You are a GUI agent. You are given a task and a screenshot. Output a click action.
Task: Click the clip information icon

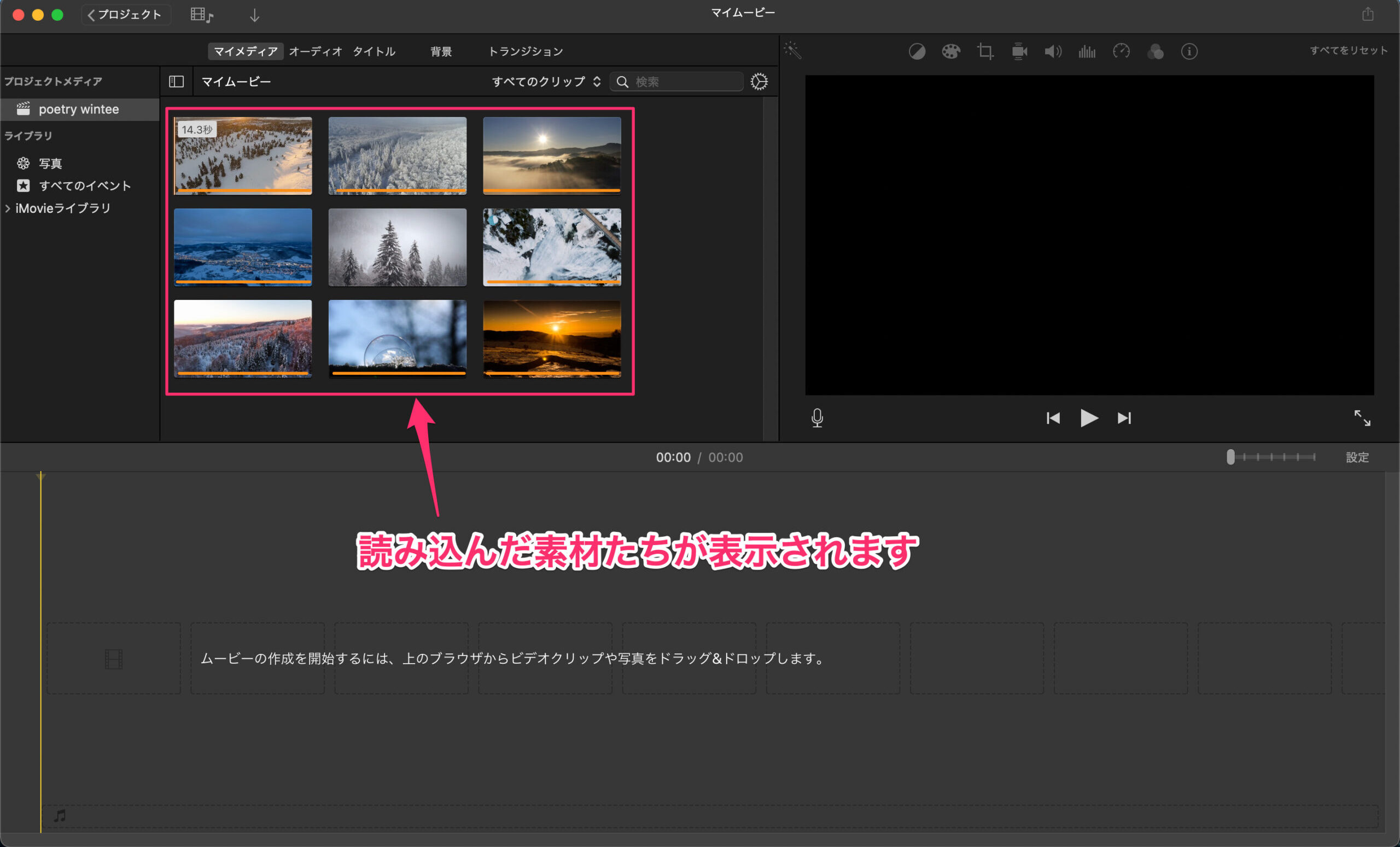point(1189,52)
